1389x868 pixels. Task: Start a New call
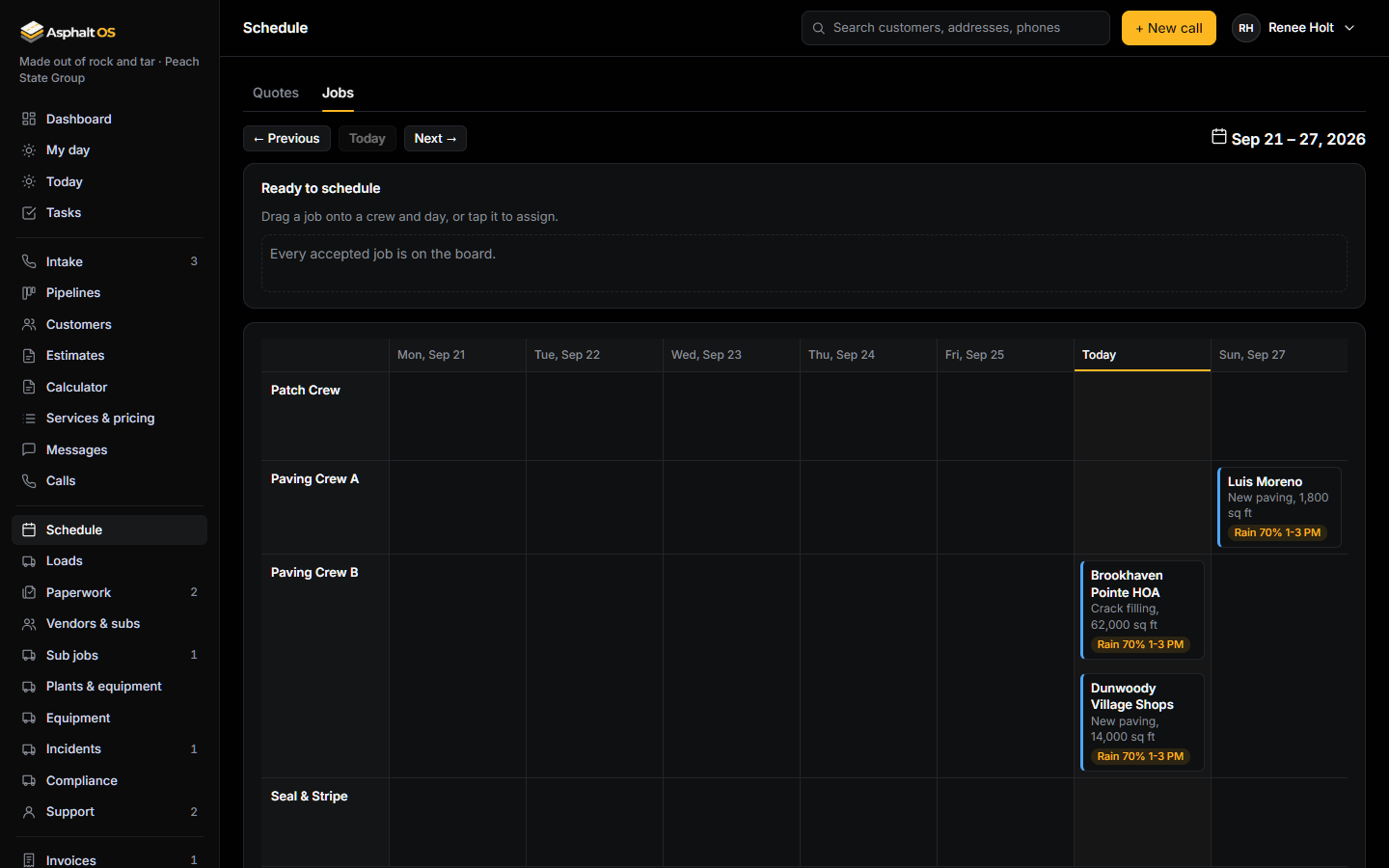tap(1168, 28)
